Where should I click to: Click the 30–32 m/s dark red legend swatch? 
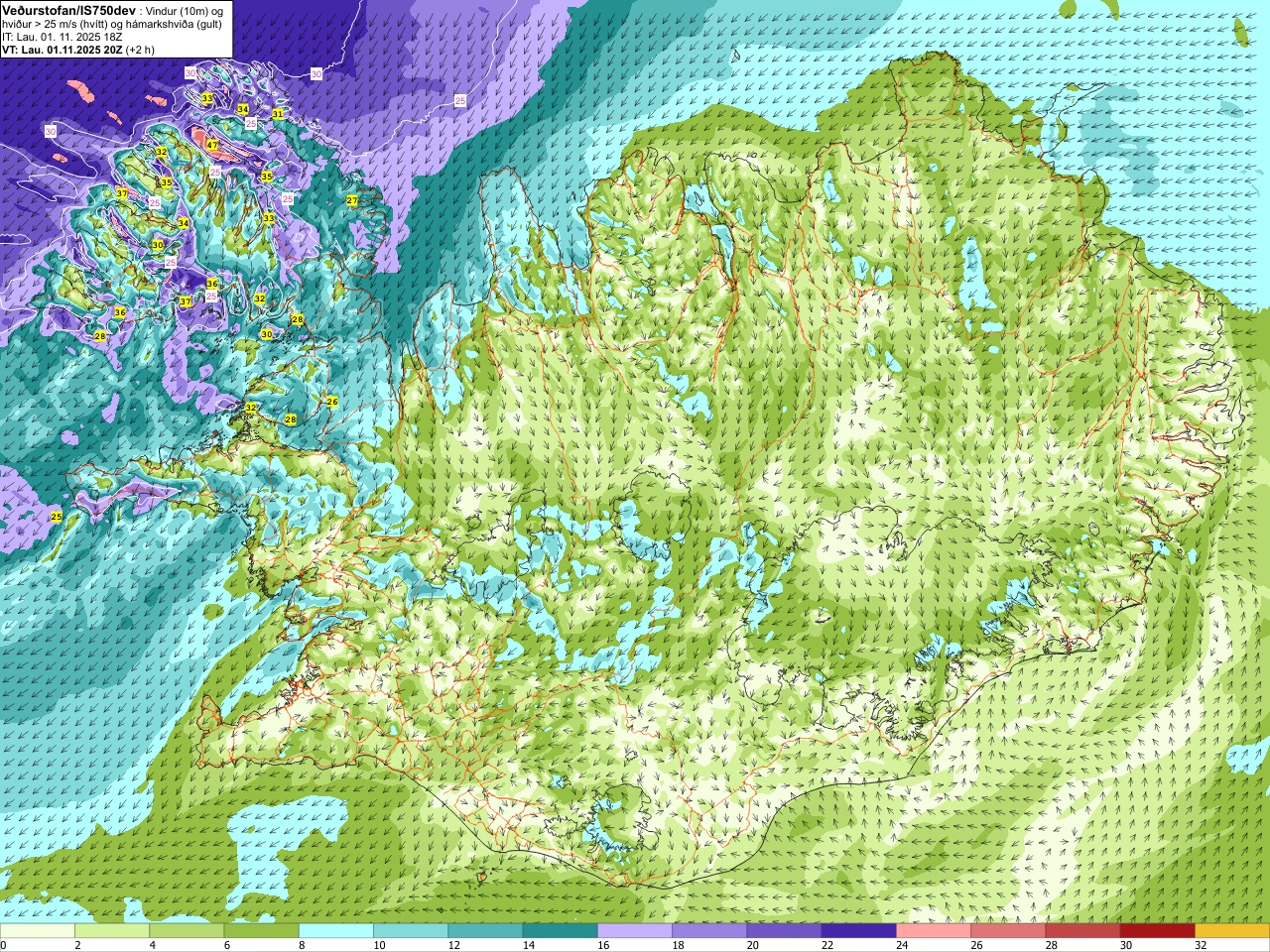pos(1158,931)
